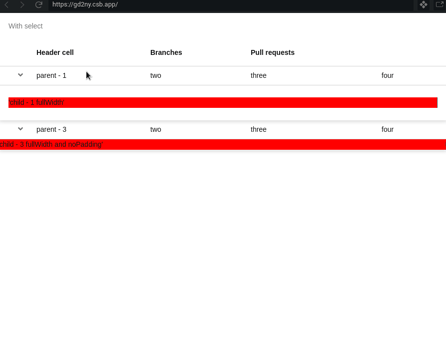Click 'two' in the parent - 3 row
Viewport: 446px width, 362px height.
pos(156,129)
